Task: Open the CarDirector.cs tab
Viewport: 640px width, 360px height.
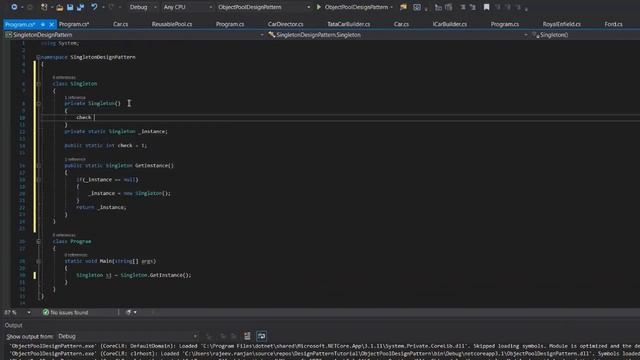Action: [x=285, y=24]
